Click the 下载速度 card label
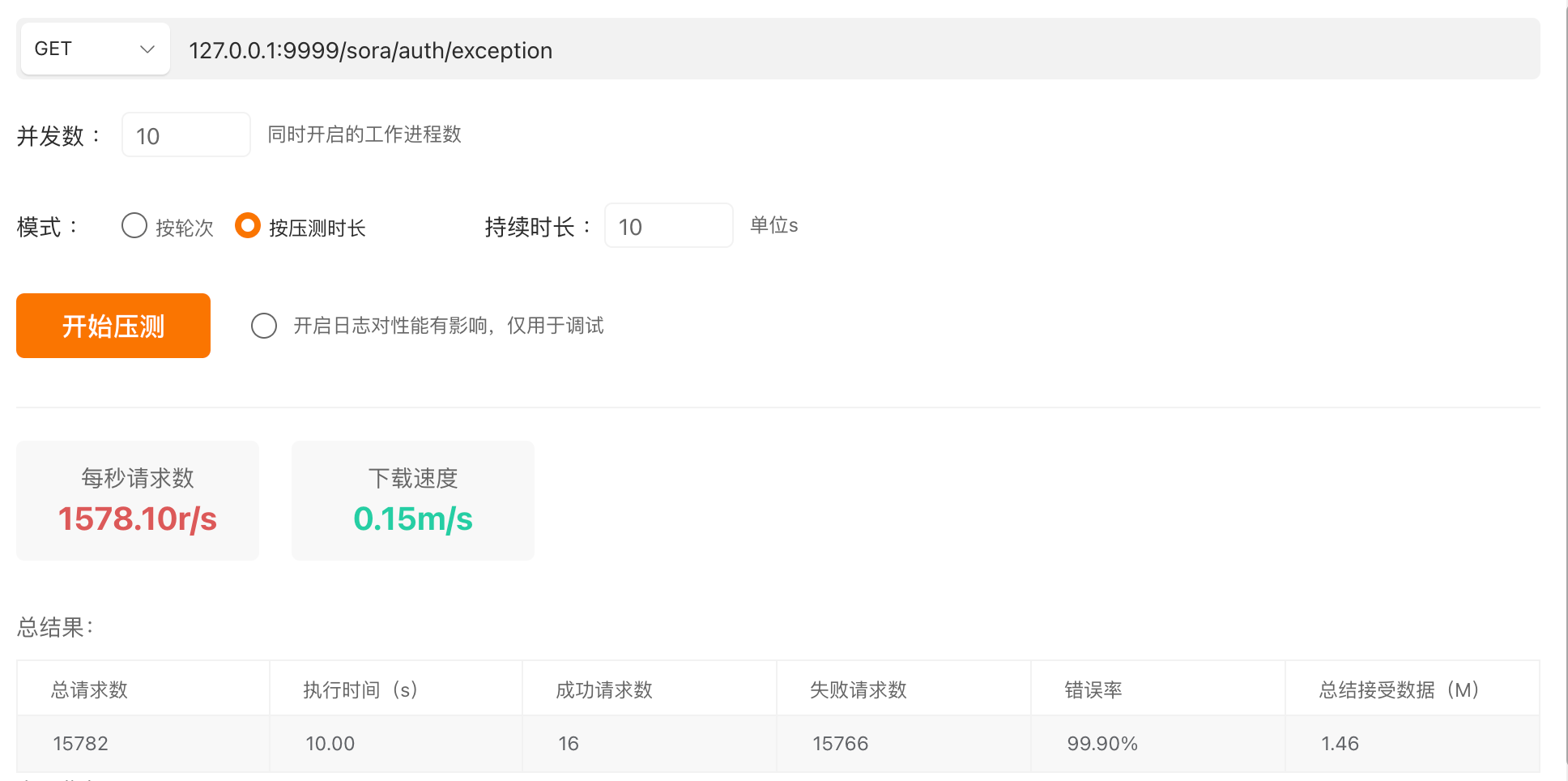 coord(413,478)
